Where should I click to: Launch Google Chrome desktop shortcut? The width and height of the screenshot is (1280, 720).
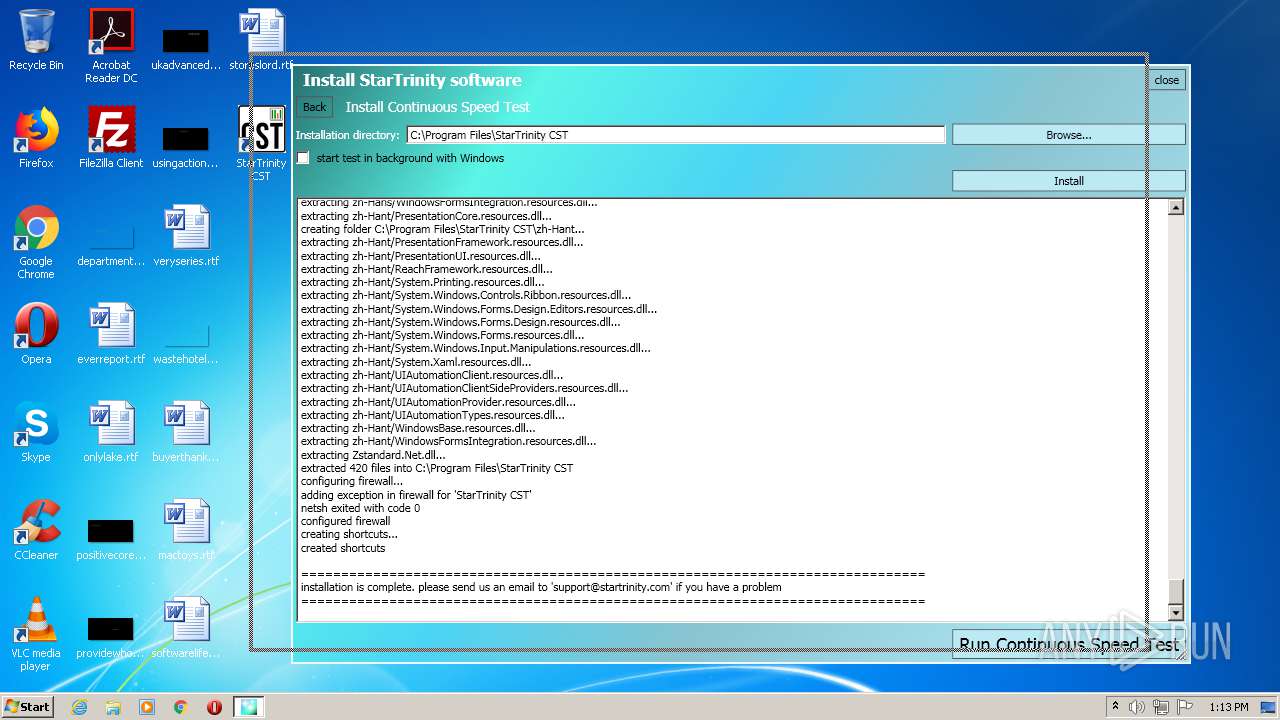(x=36, y=242)
